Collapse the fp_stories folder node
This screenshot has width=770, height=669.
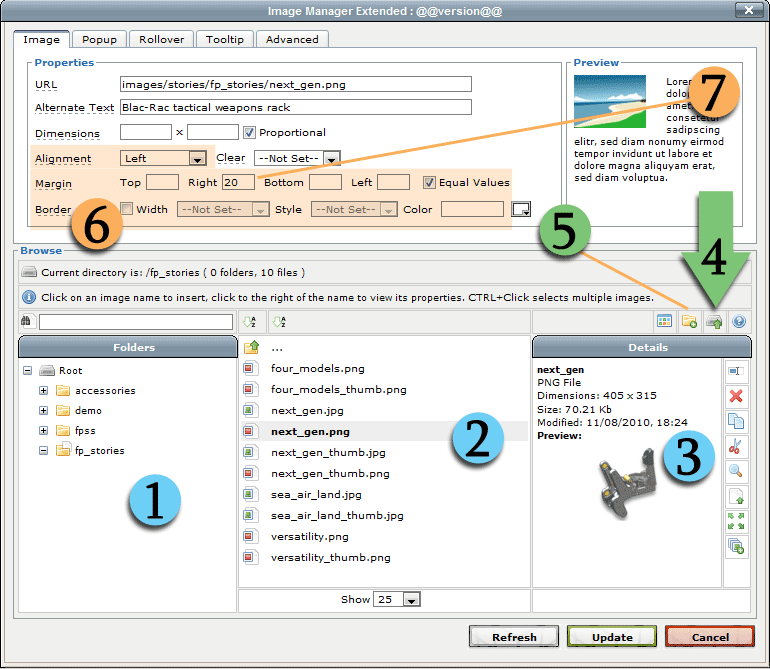click(44, 450)
